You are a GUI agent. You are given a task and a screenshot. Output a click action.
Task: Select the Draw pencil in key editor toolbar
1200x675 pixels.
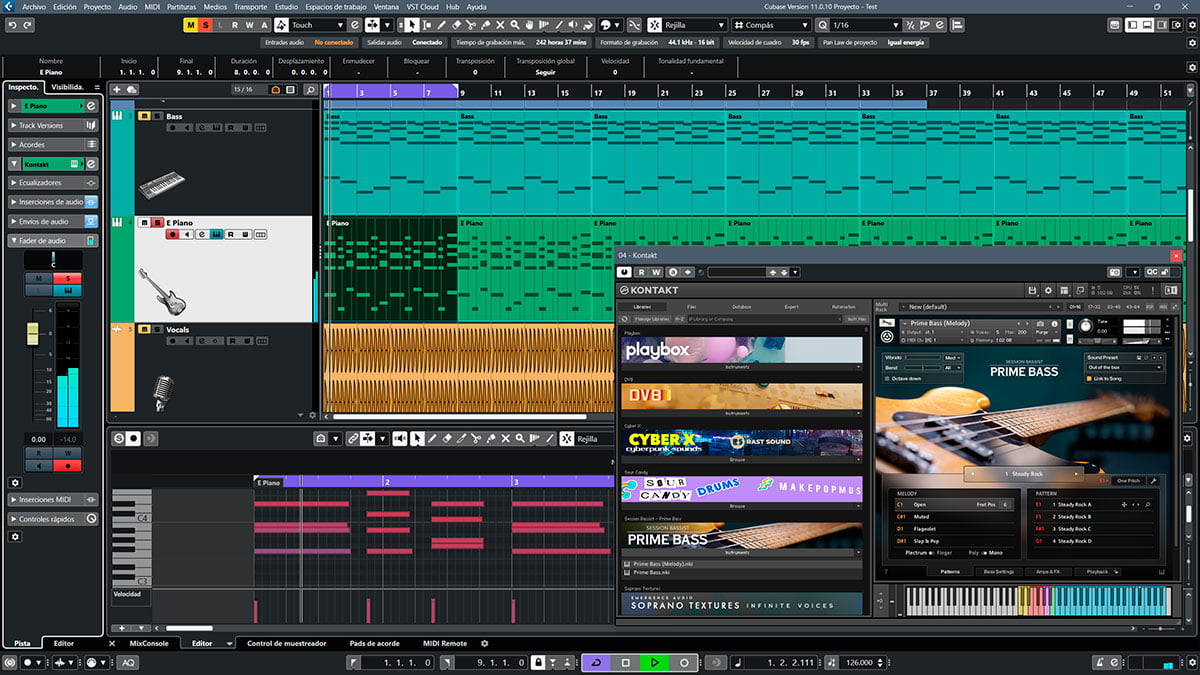pyautogui.click(x=432, y=438)
